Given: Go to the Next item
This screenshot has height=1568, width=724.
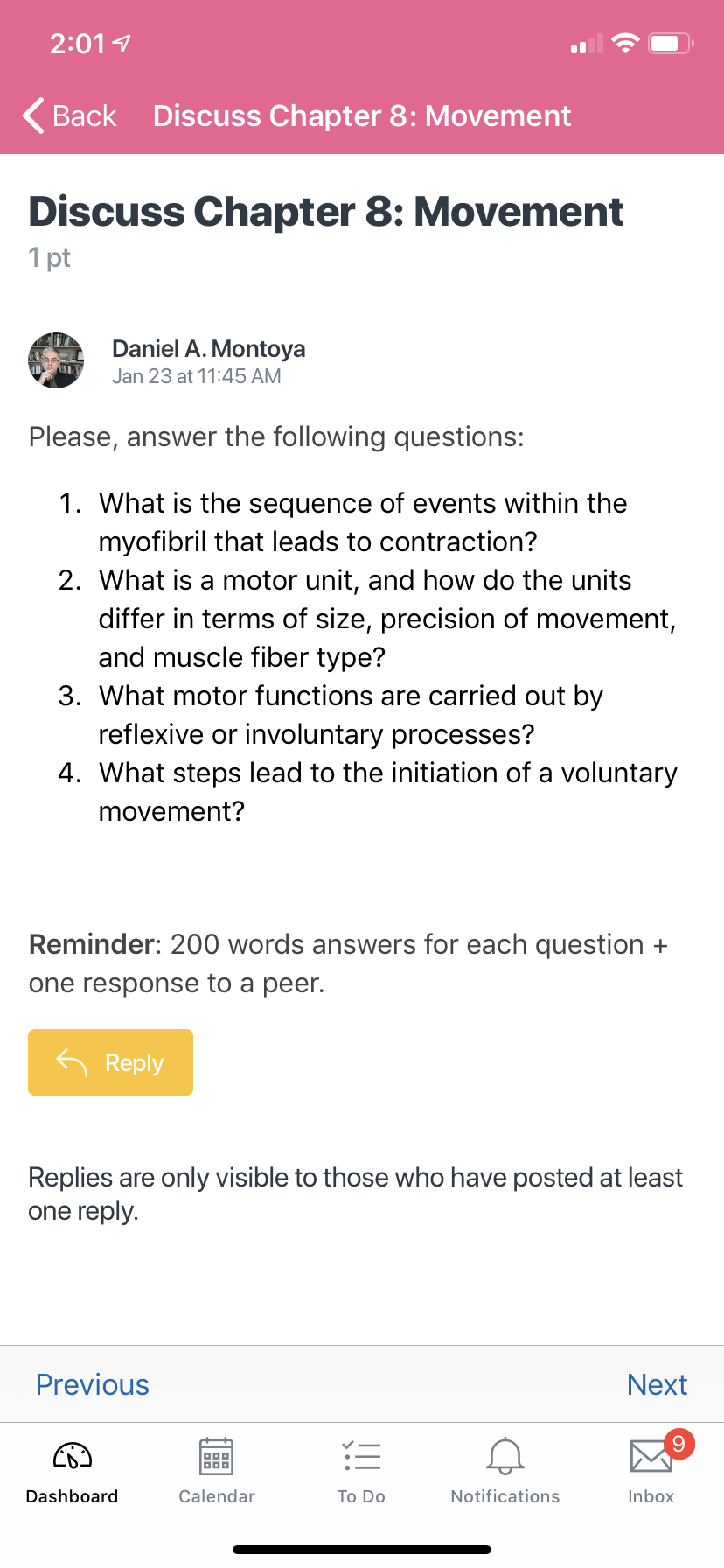Looking at the screenshot, I should 657,1384.
